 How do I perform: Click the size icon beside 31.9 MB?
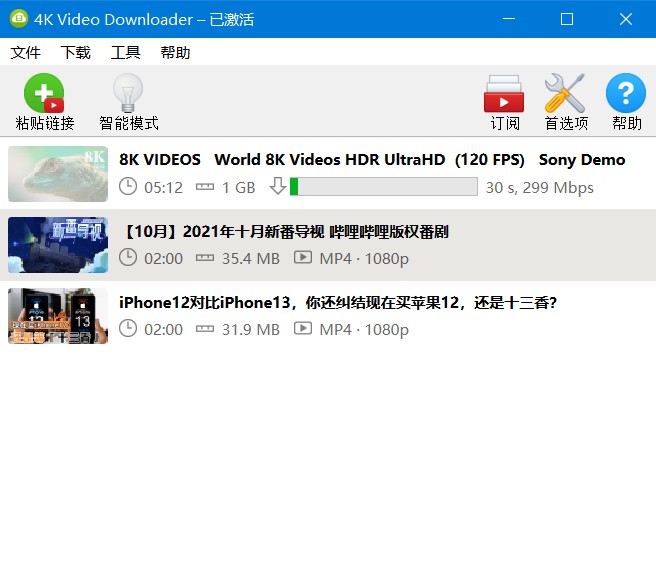point(205,329)
